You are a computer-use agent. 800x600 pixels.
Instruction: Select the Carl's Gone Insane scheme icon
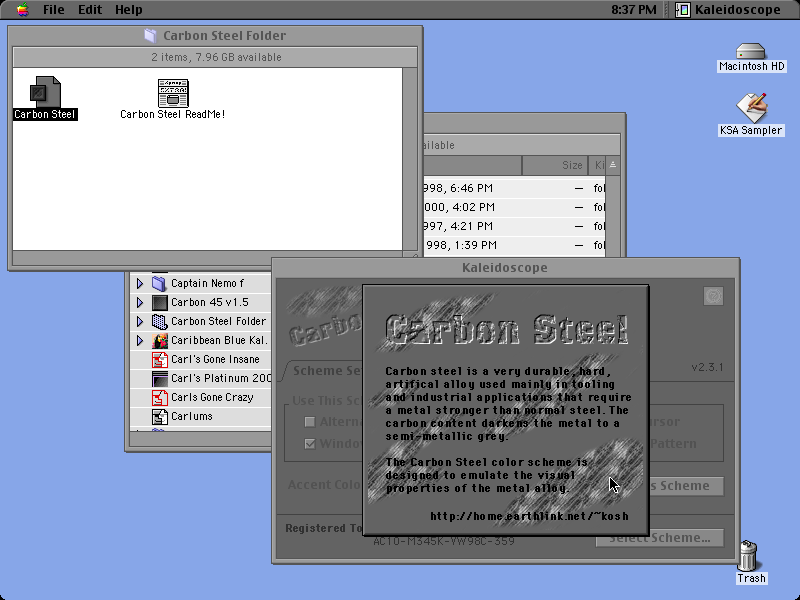[159, 360]
